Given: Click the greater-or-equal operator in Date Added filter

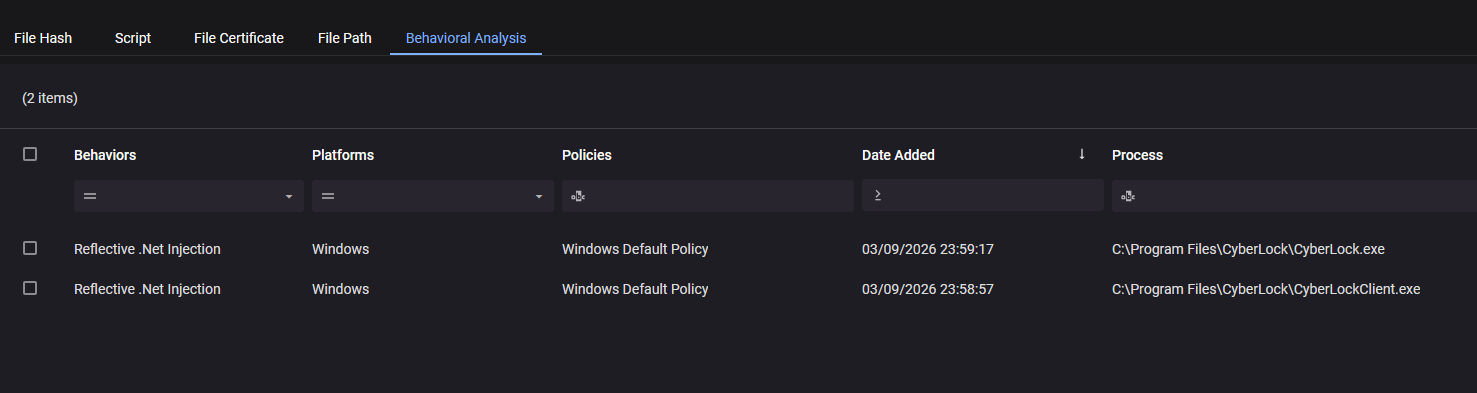Looking at the screenshot, I should click(878, 195).
